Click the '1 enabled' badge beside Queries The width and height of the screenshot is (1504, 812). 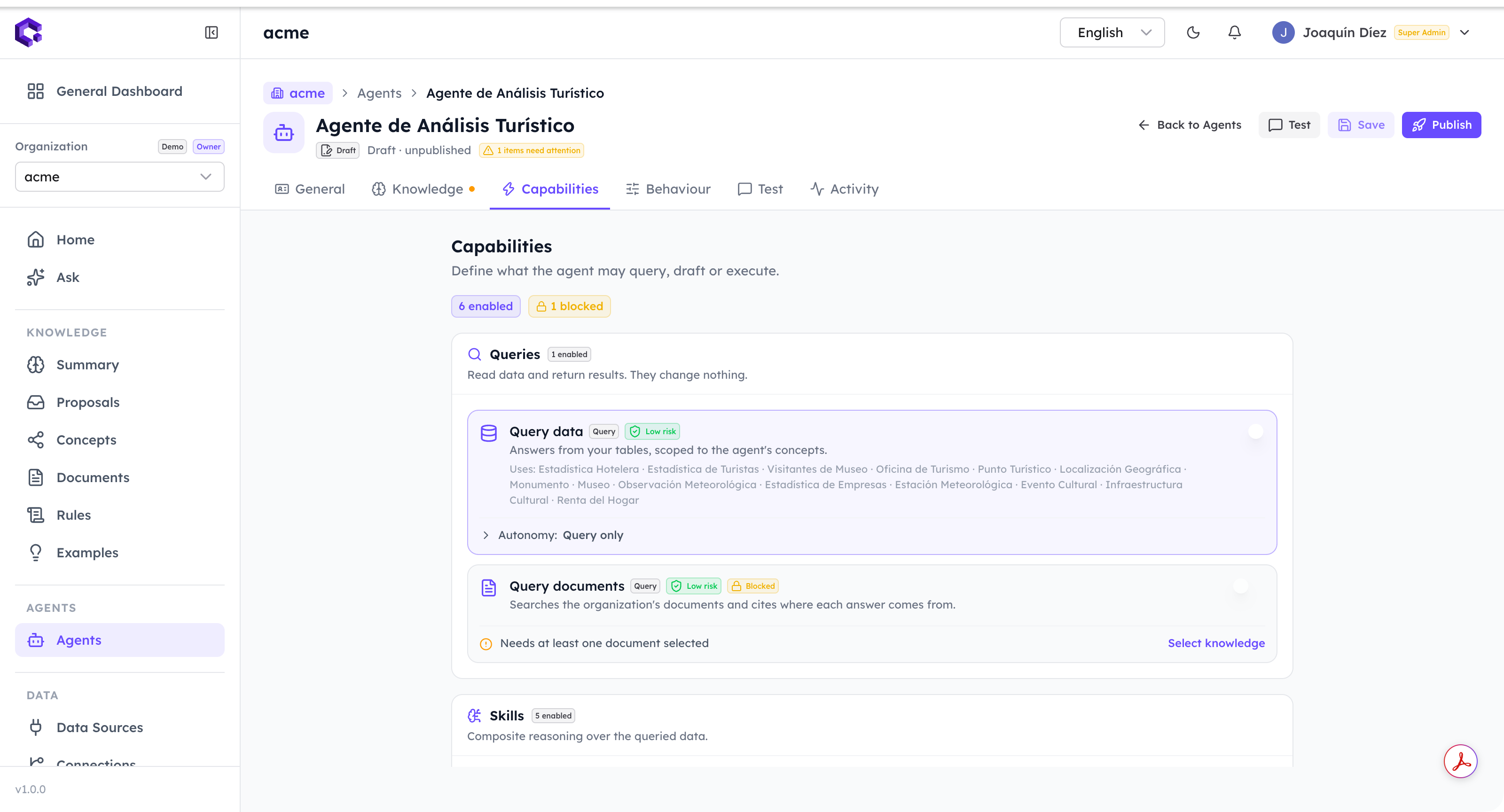(569, 354)
